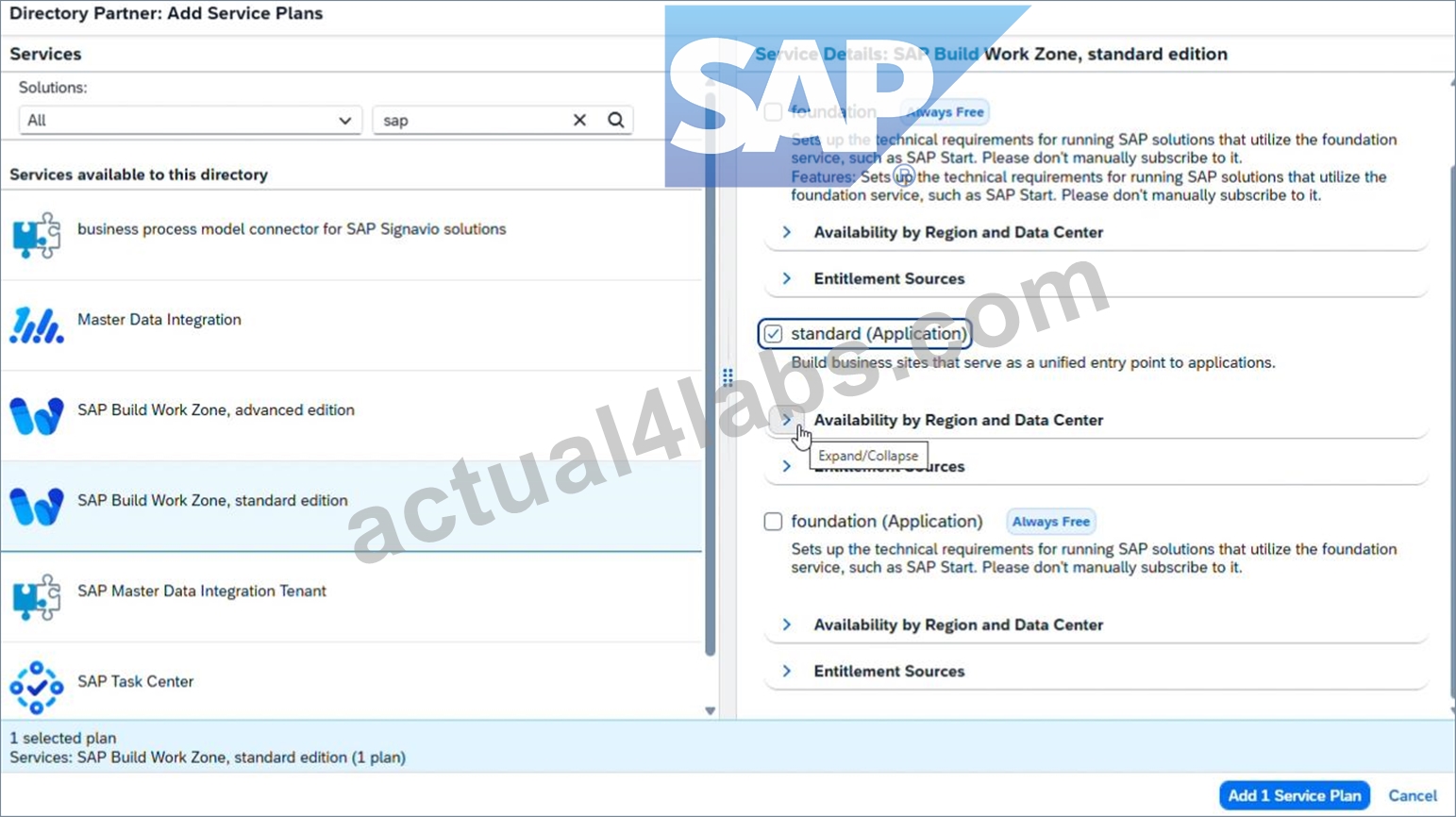1456x817 pixels.
Task: Open the Solutions dropdown set to All
Action: 190,120
